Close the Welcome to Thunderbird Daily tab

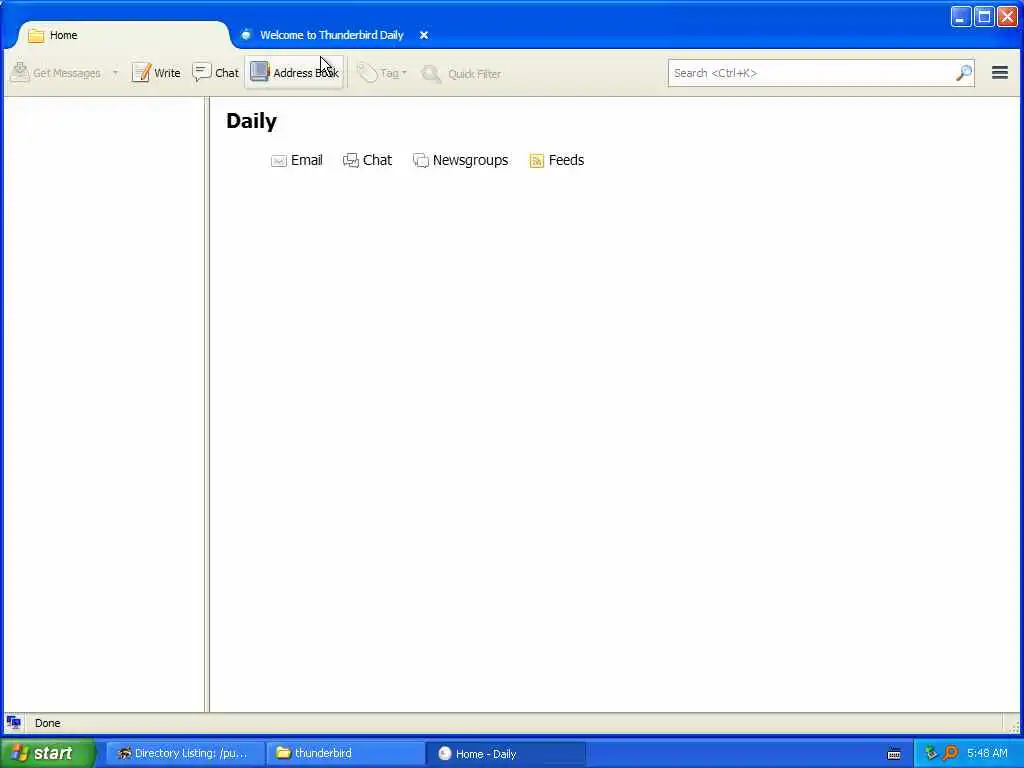(x=424, y=35)
